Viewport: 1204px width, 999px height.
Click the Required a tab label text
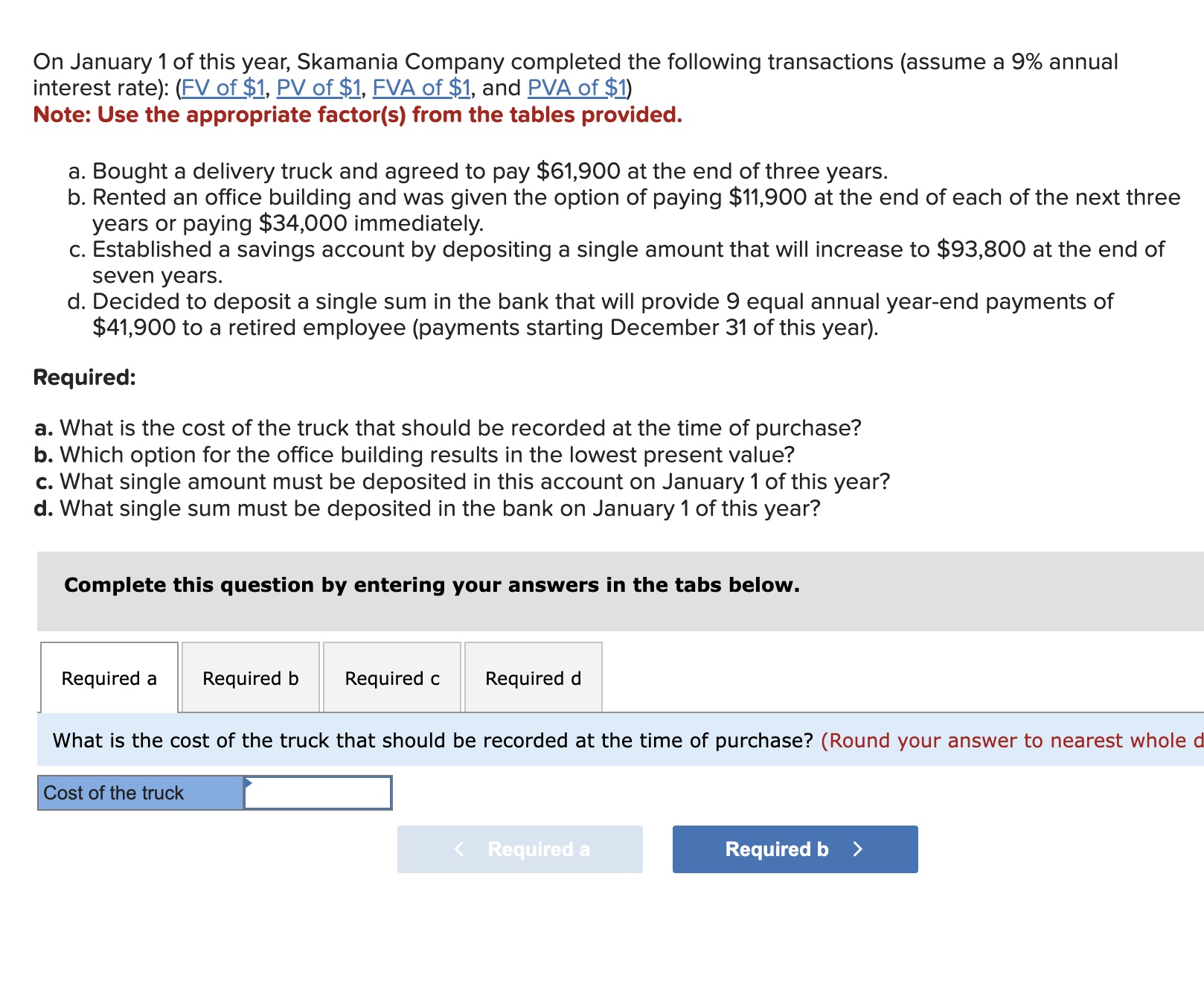(x=109, y=678)
